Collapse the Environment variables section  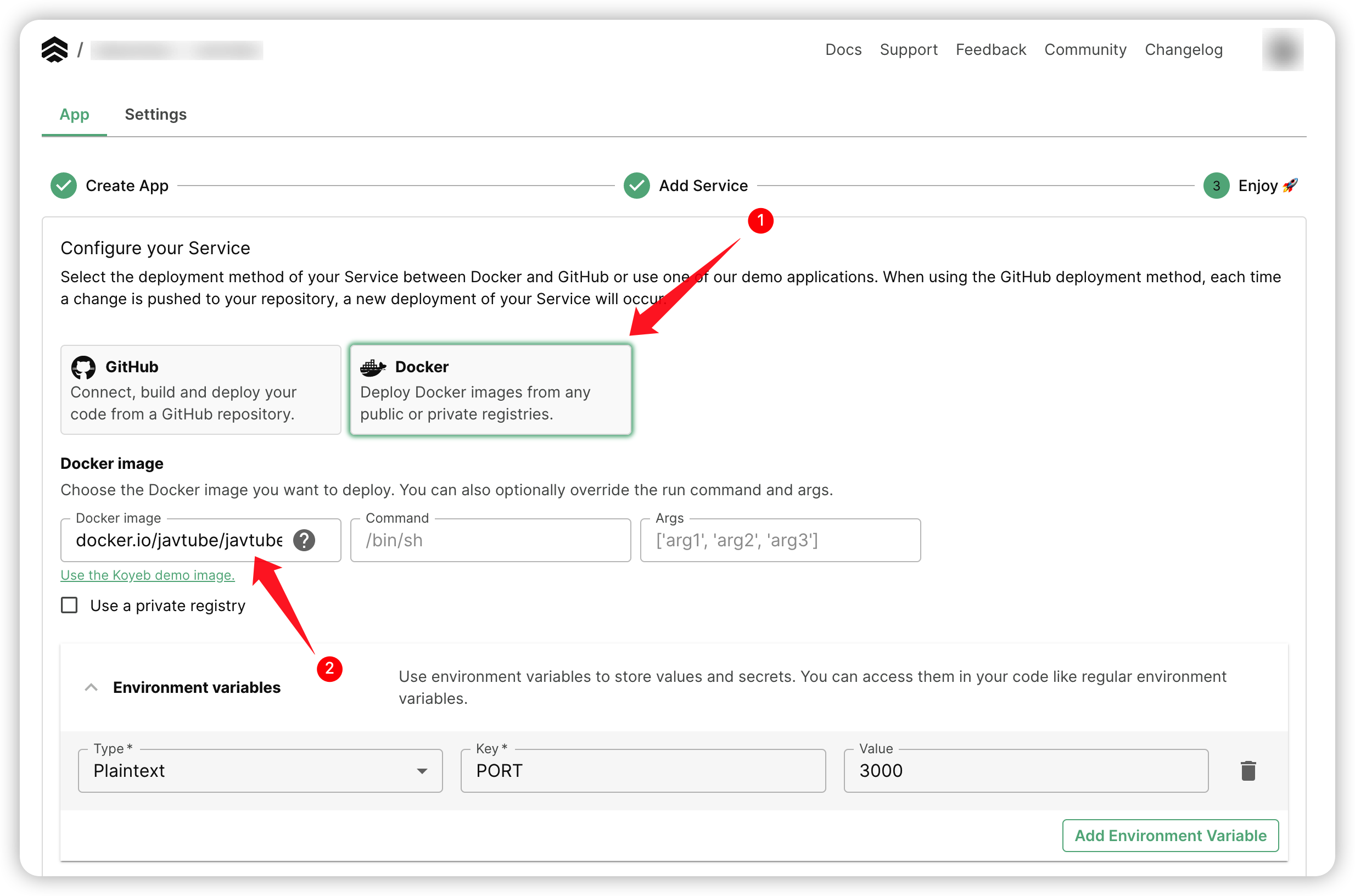coord(91,687)
